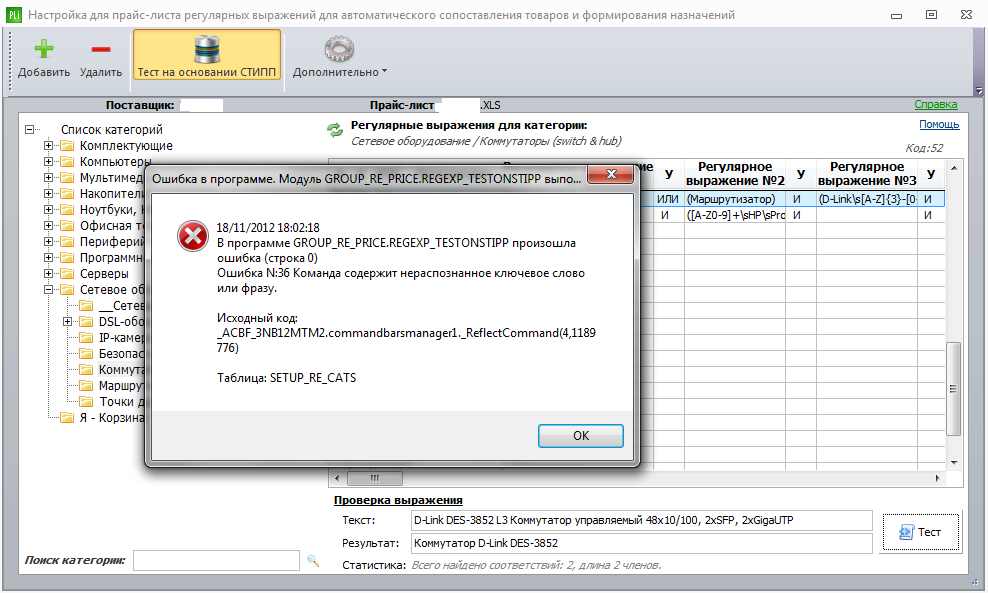This screenshot has height=593, width=988.
Task: Click the DSL-обо folder icon
Action: click(86, 321)
